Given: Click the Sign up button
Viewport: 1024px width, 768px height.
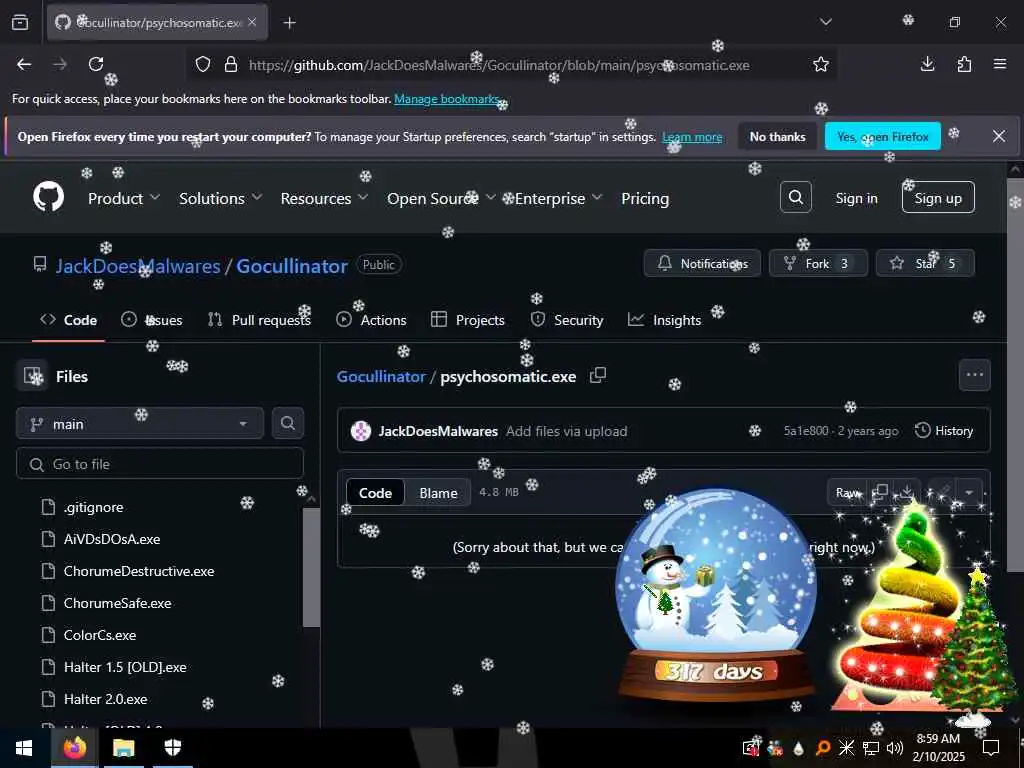Looking at the screenshot, I should pos(938,198).
